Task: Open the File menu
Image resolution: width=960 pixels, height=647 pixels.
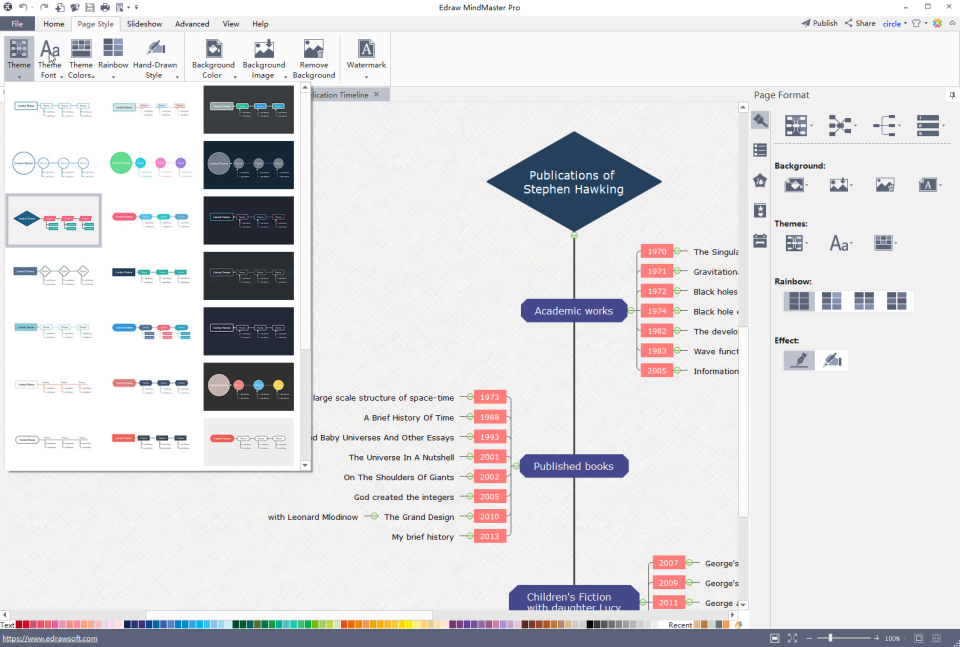Action: (17, 24)
